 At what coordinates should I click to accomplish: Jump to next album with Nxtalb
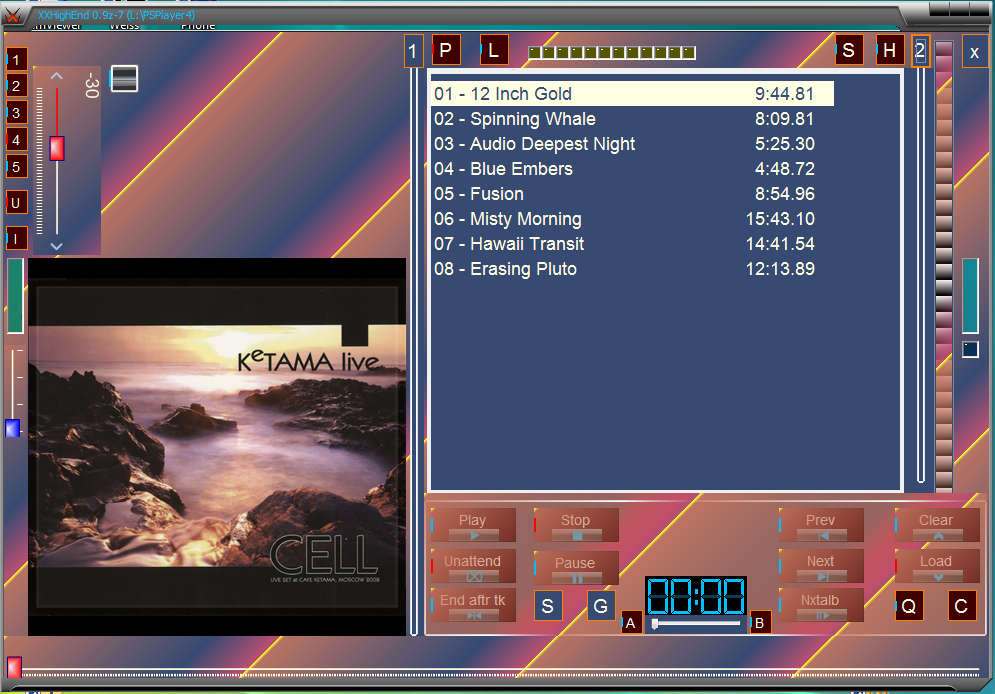tap(821, 605)
